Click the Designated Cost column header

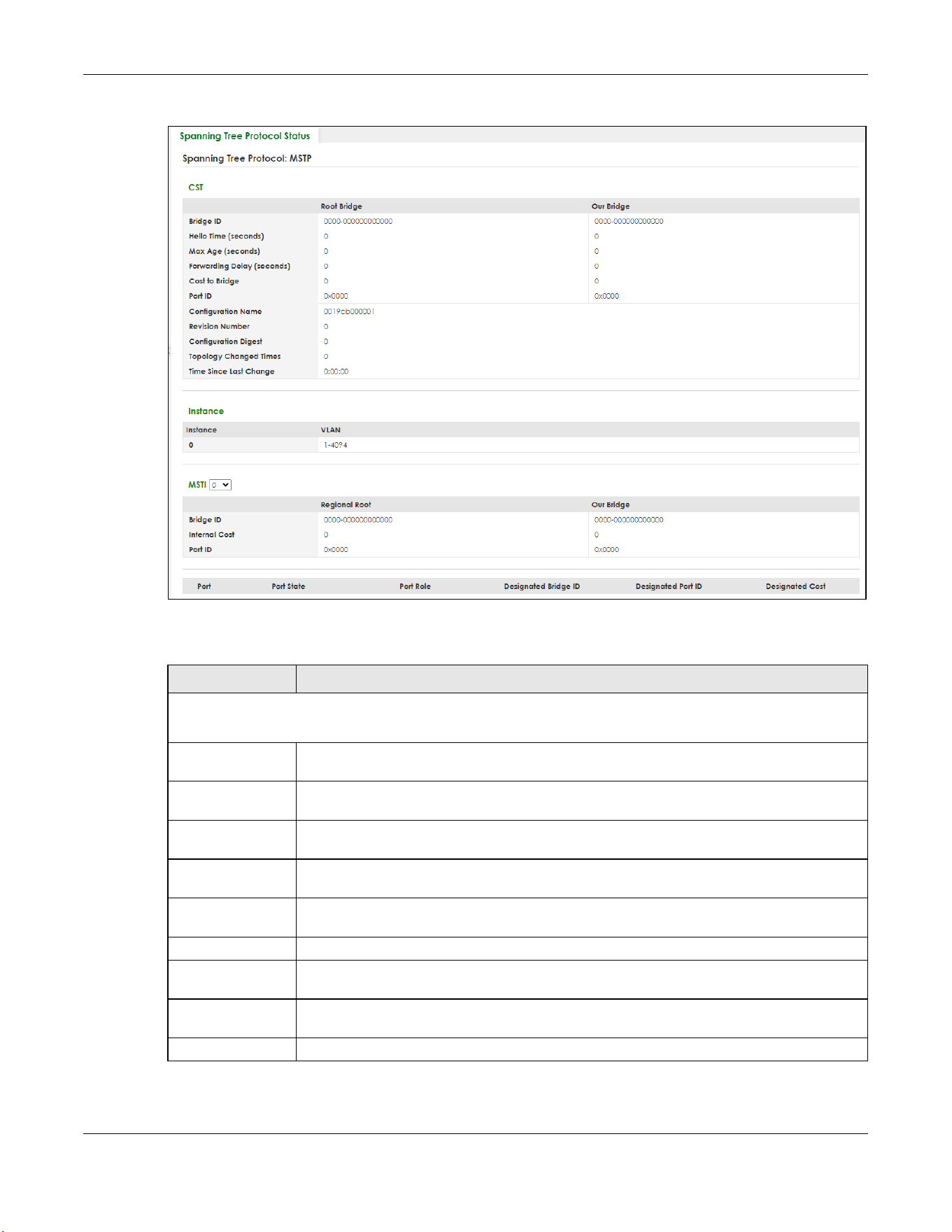point(795,587)
